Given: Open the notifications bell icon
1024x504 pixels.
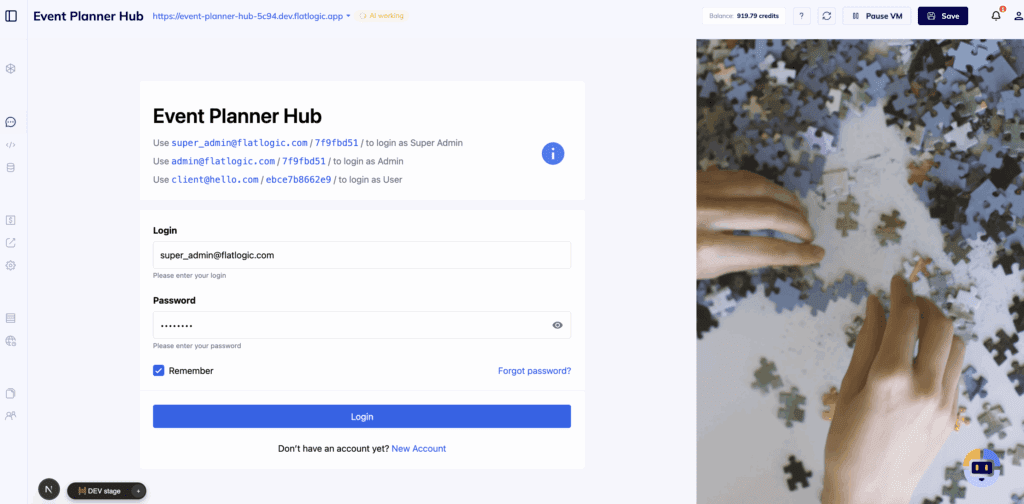Looking at the screenshot, I should [x=996, y=16].
